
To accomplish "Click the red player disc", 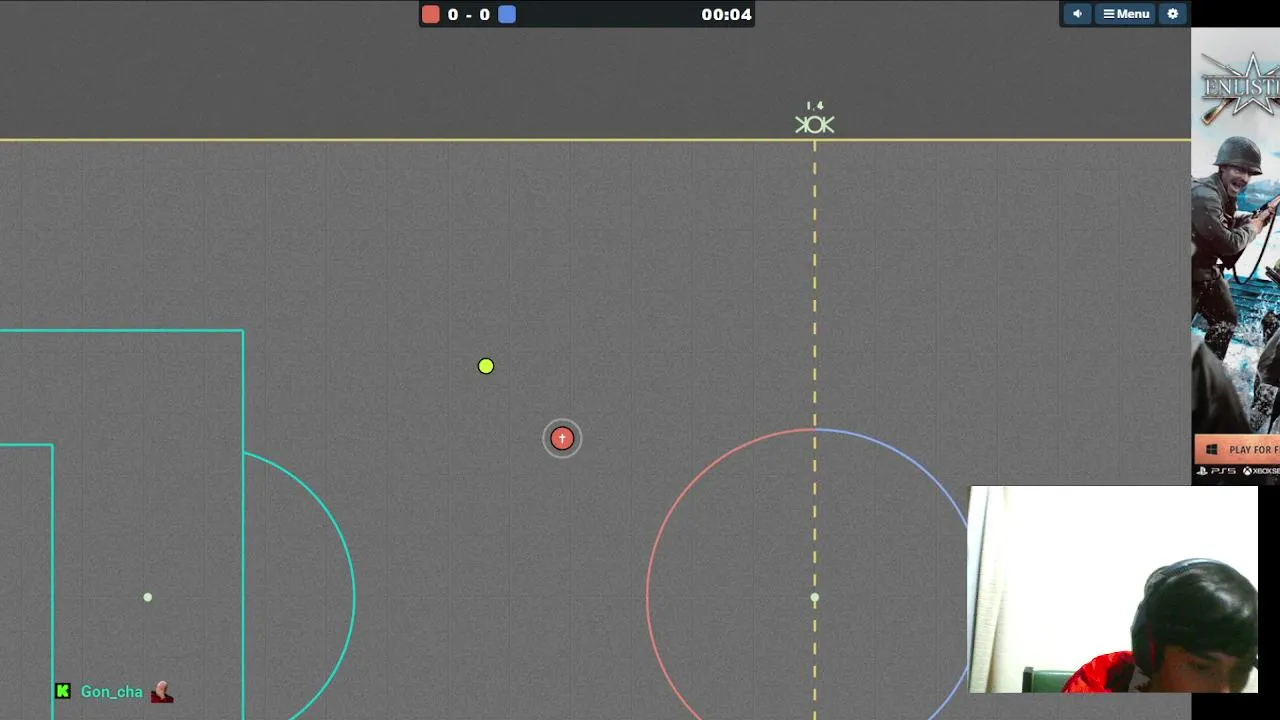I will pos(562,438).
